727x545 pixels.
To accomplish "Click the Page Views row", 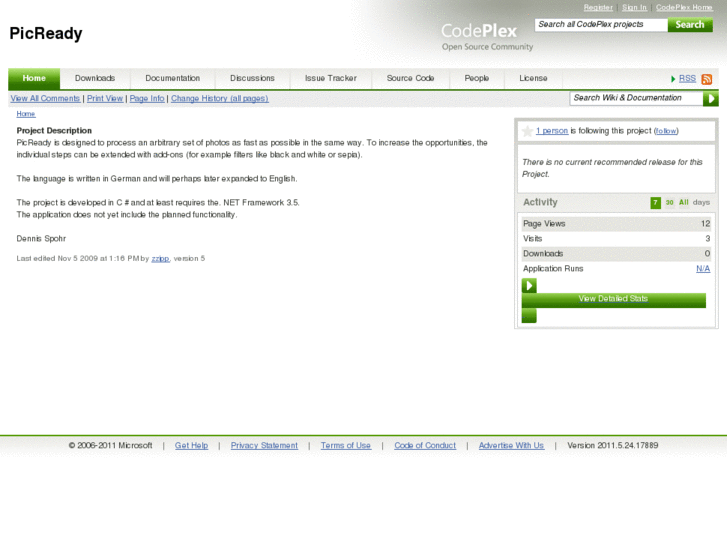I will 616,224.
